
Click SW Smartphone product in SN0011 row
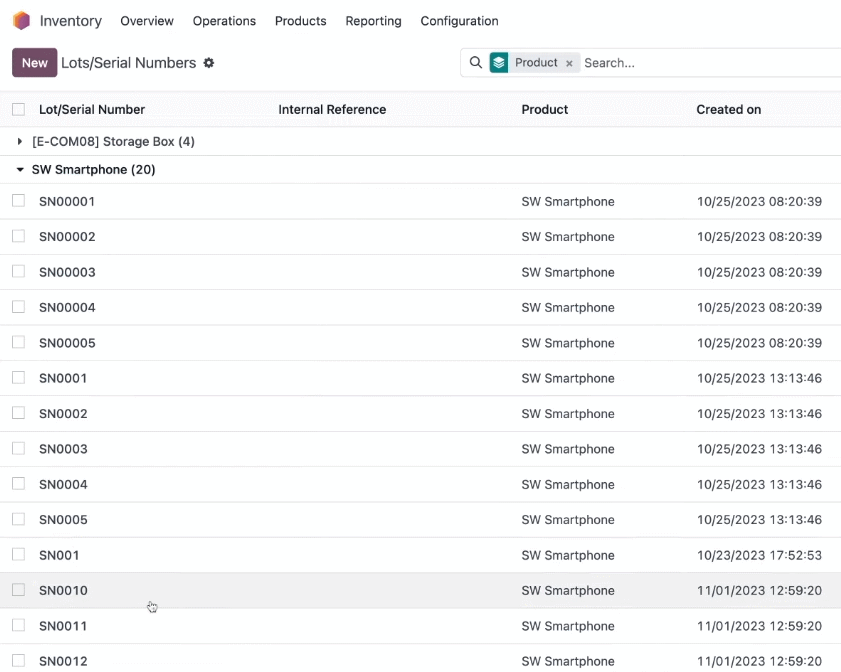(x=568, y=626)
